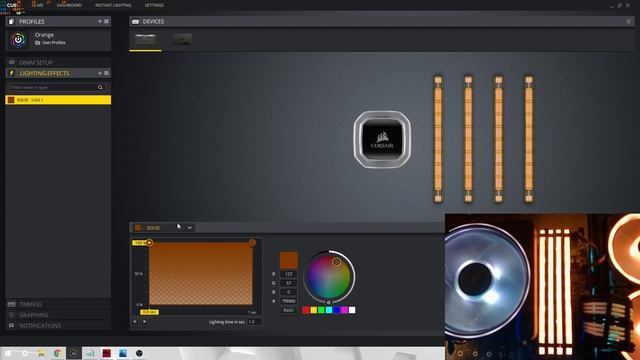640x360 pixels.
Task: Click the search magnifier in effects filter
Action: 100,87
